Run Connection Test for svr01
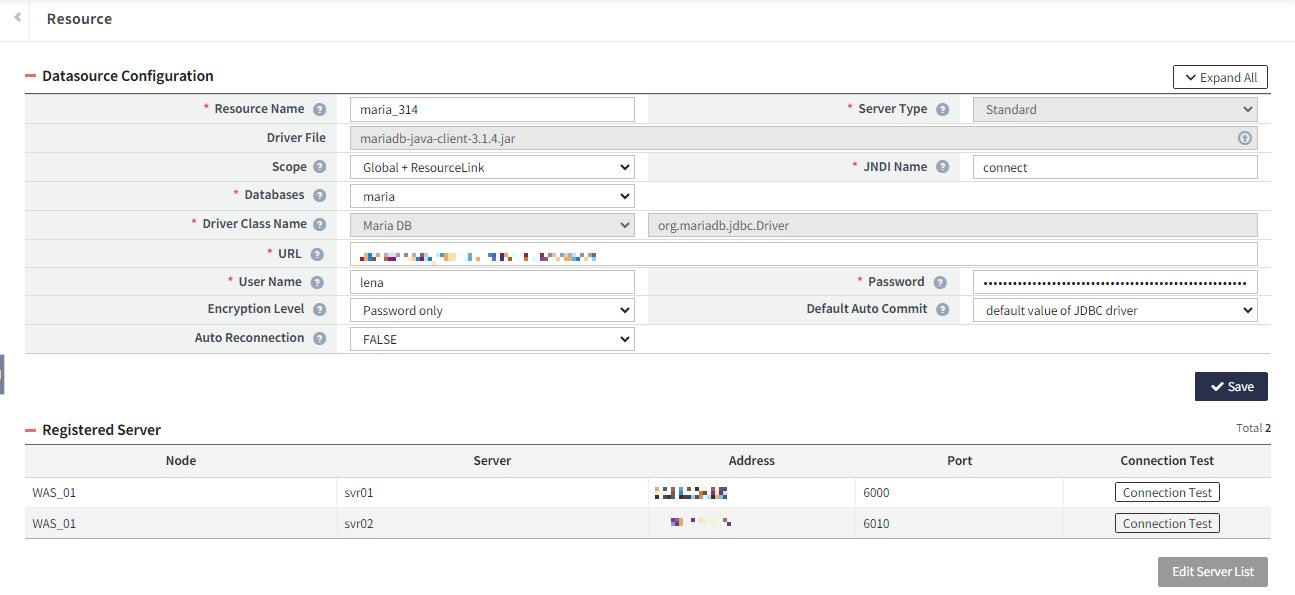Screen dimensions: 1295x595 (1167, 491)
